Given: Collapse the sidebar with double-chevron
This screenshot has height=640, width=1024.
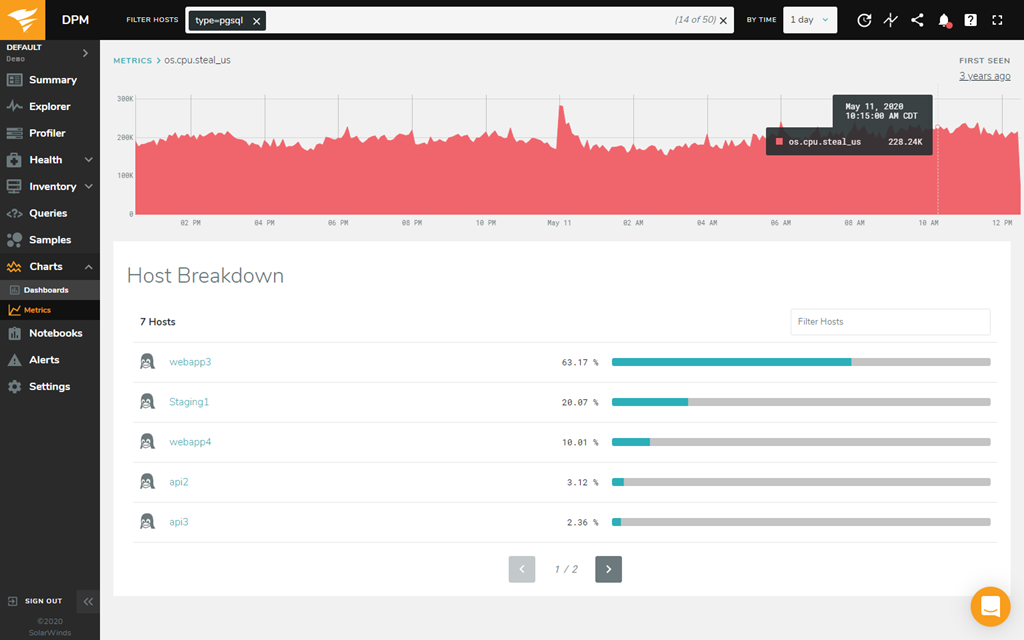Looking at the screenshot, I should coord(88,601).
